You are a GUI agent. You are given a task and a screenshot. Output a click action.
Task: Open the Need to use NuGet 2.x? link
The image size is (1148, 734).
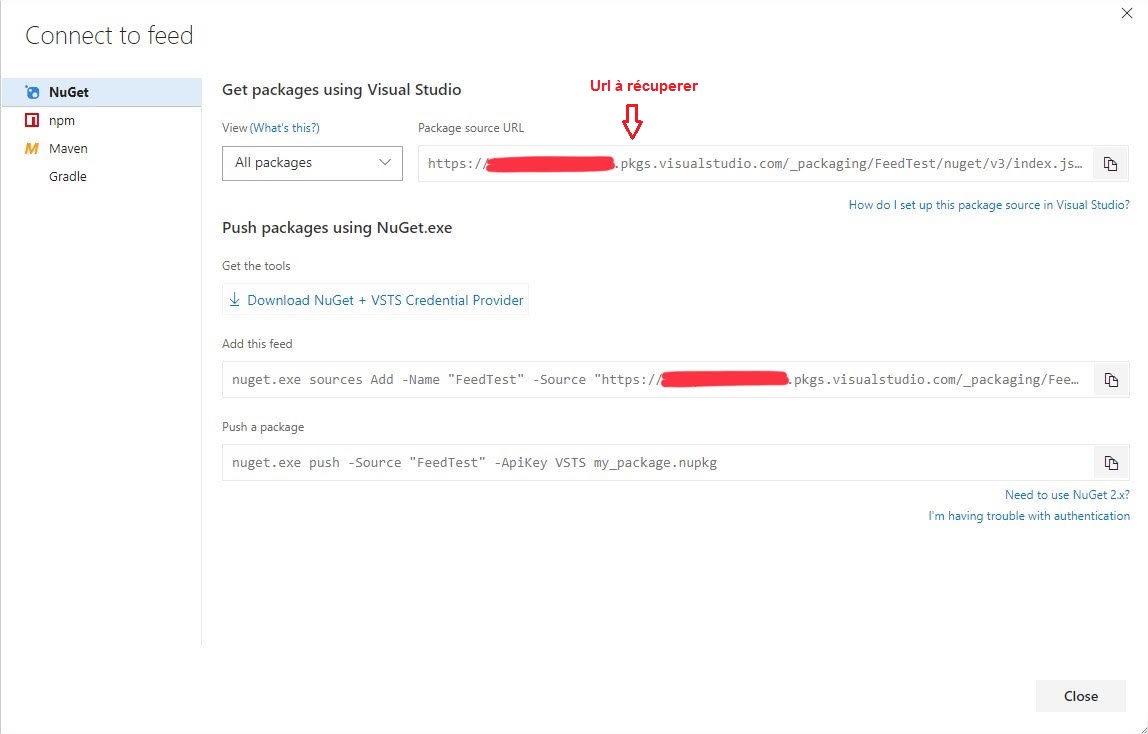coord(1067,495)
